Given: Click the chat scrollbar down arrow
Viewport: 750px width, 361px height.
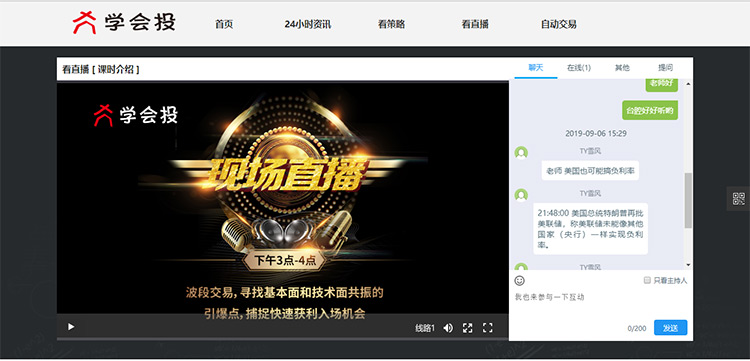Looking at the screenshot, I should tap(688, 264).
